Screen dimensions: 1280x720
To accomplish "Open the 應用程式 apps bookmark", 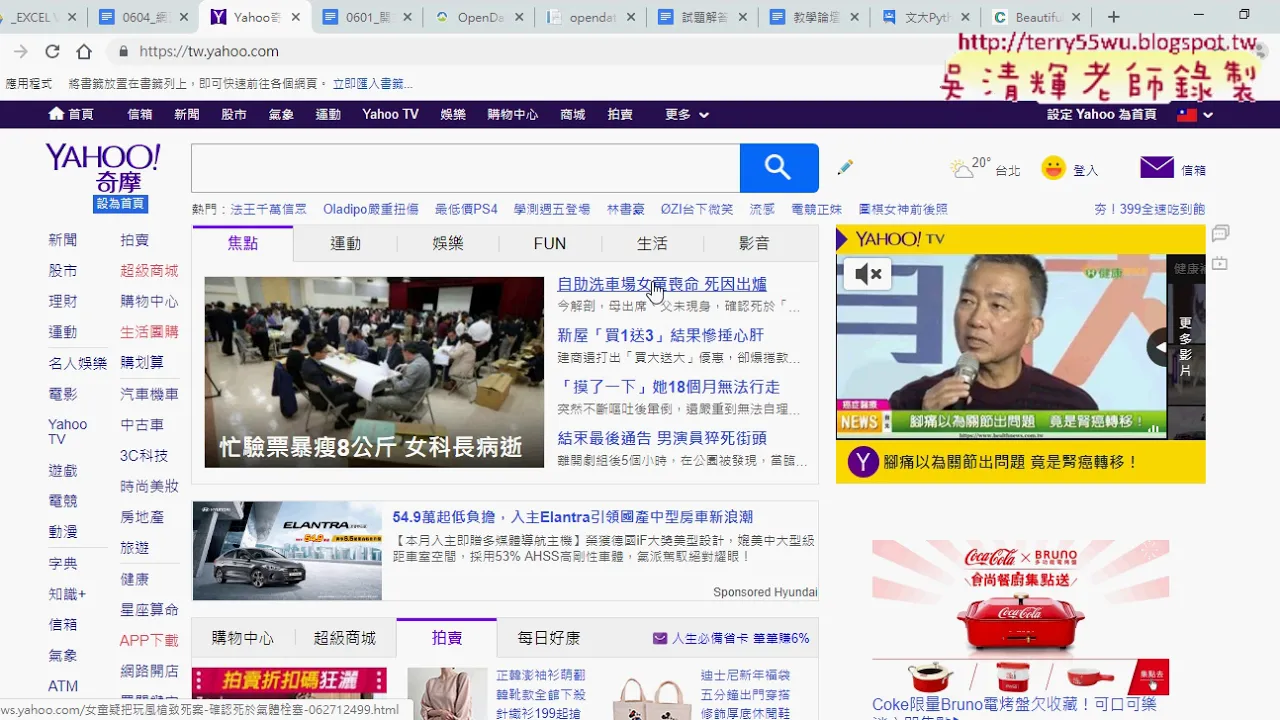I will (28, 84).
